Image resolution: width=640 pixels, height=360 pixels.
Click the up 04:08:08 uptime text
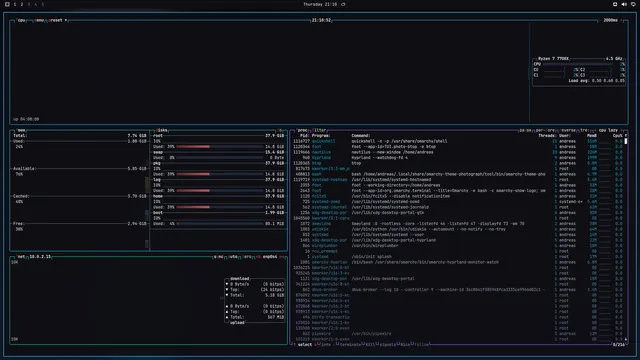26,119
